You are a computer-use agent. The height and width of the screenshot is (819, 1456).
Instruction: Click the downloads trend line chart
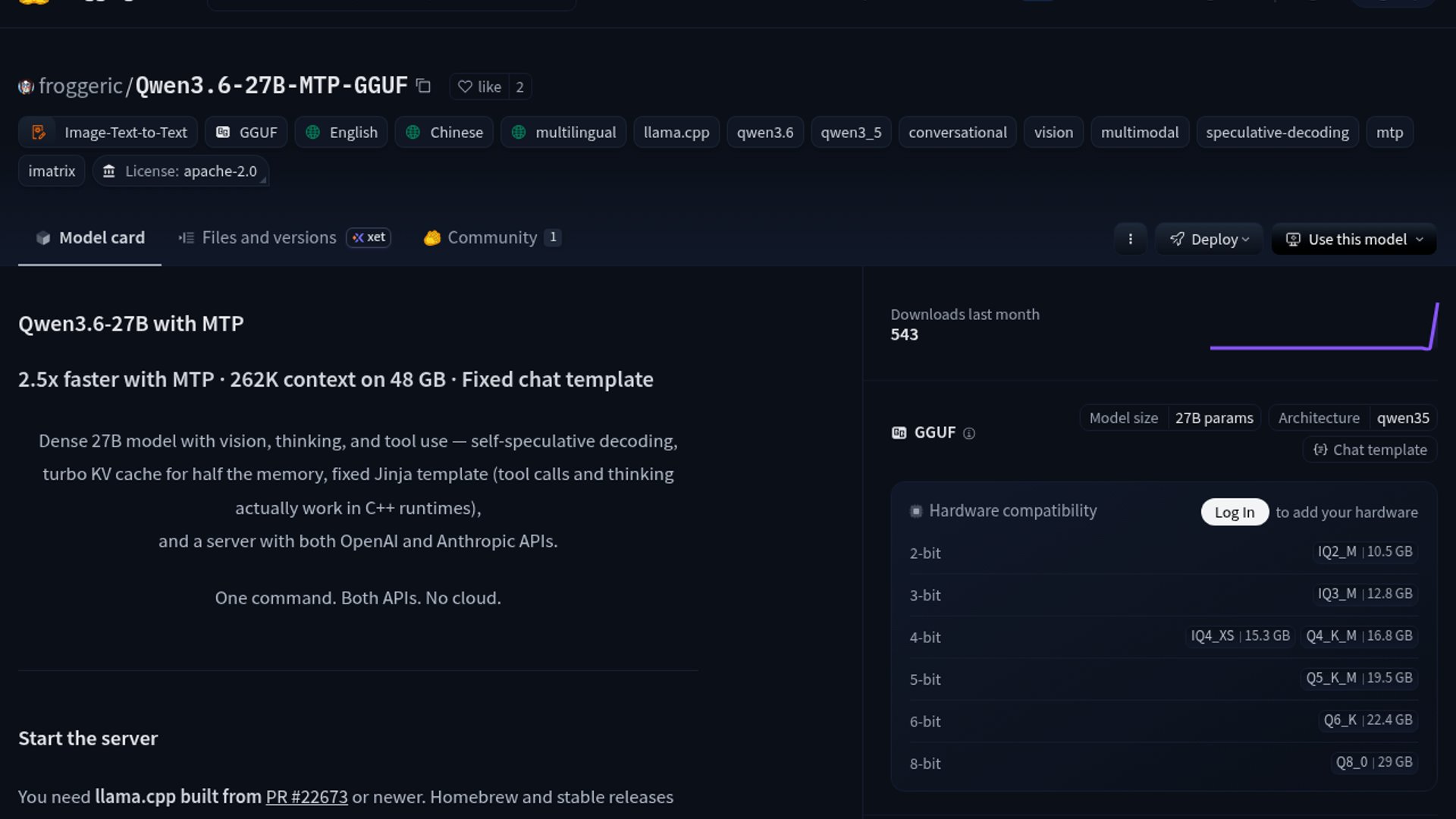click(1324, 326)
